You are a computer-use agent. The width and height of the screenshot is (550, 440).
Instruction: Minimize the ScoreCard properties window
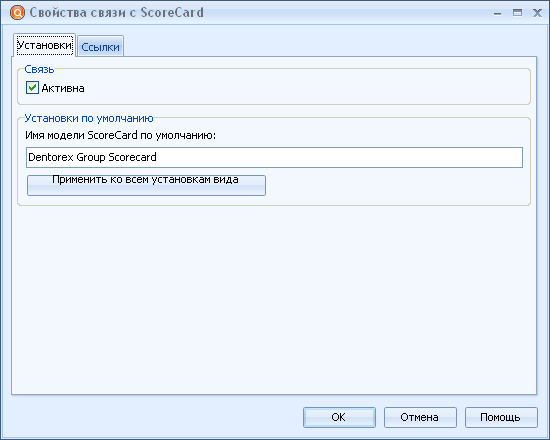(x=497, y=13)
